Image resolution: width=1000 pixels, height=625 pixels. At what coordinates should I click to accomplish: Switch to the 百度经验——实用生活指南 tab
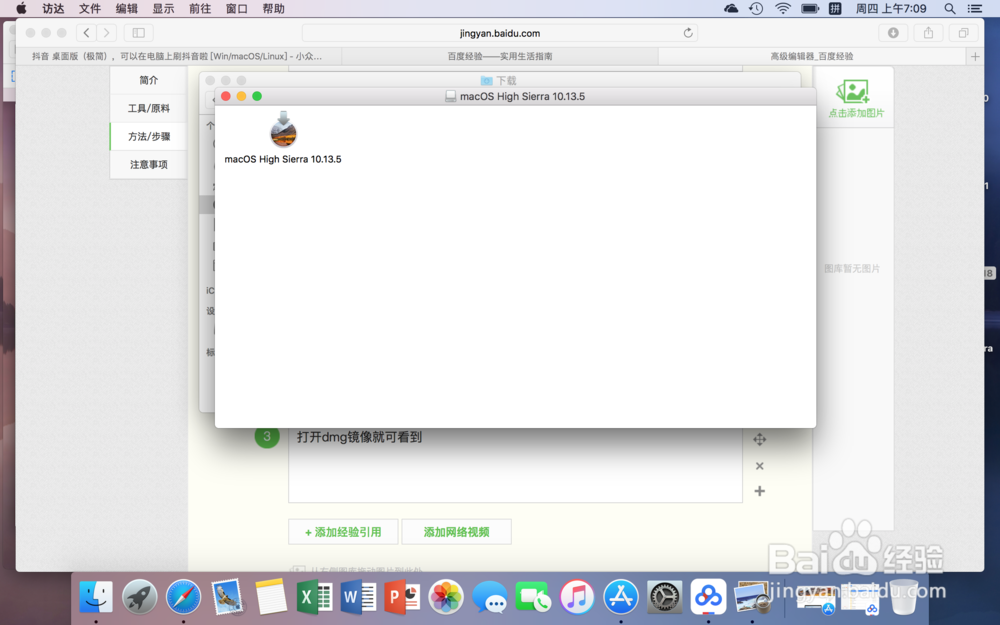point(500,56)
